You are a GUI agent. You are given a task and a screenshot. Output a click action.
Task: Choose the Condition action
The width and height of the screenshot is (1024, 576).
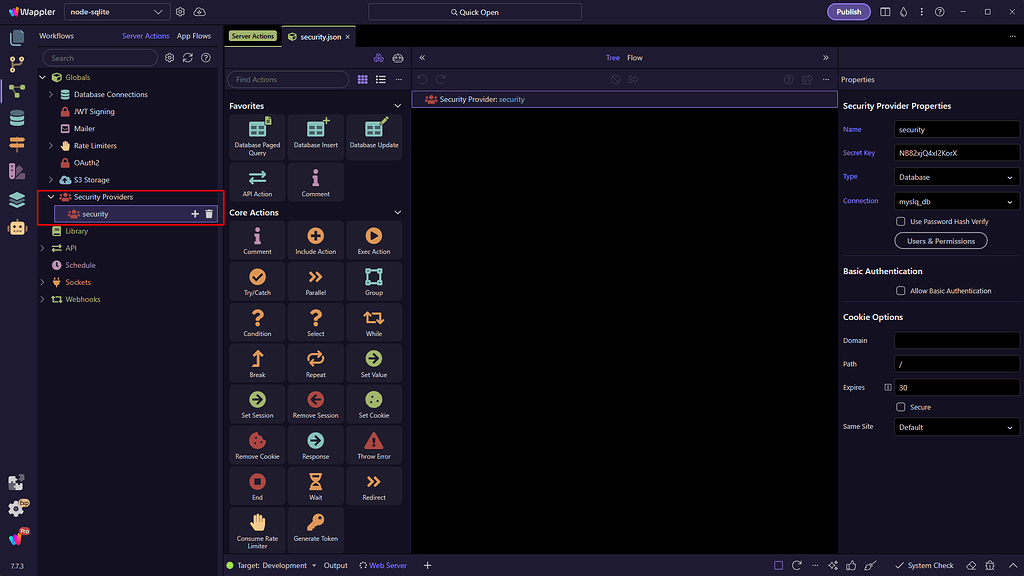(257, 323)
